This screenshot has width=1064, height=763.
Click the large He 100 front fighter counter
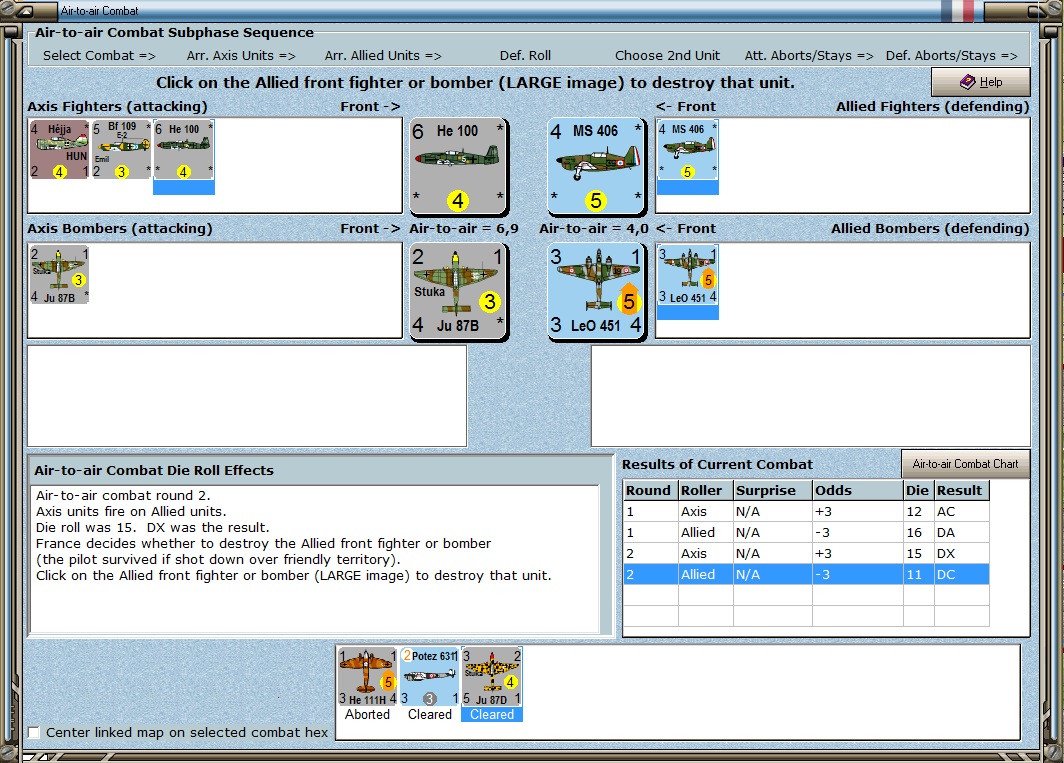pos(458,166)
